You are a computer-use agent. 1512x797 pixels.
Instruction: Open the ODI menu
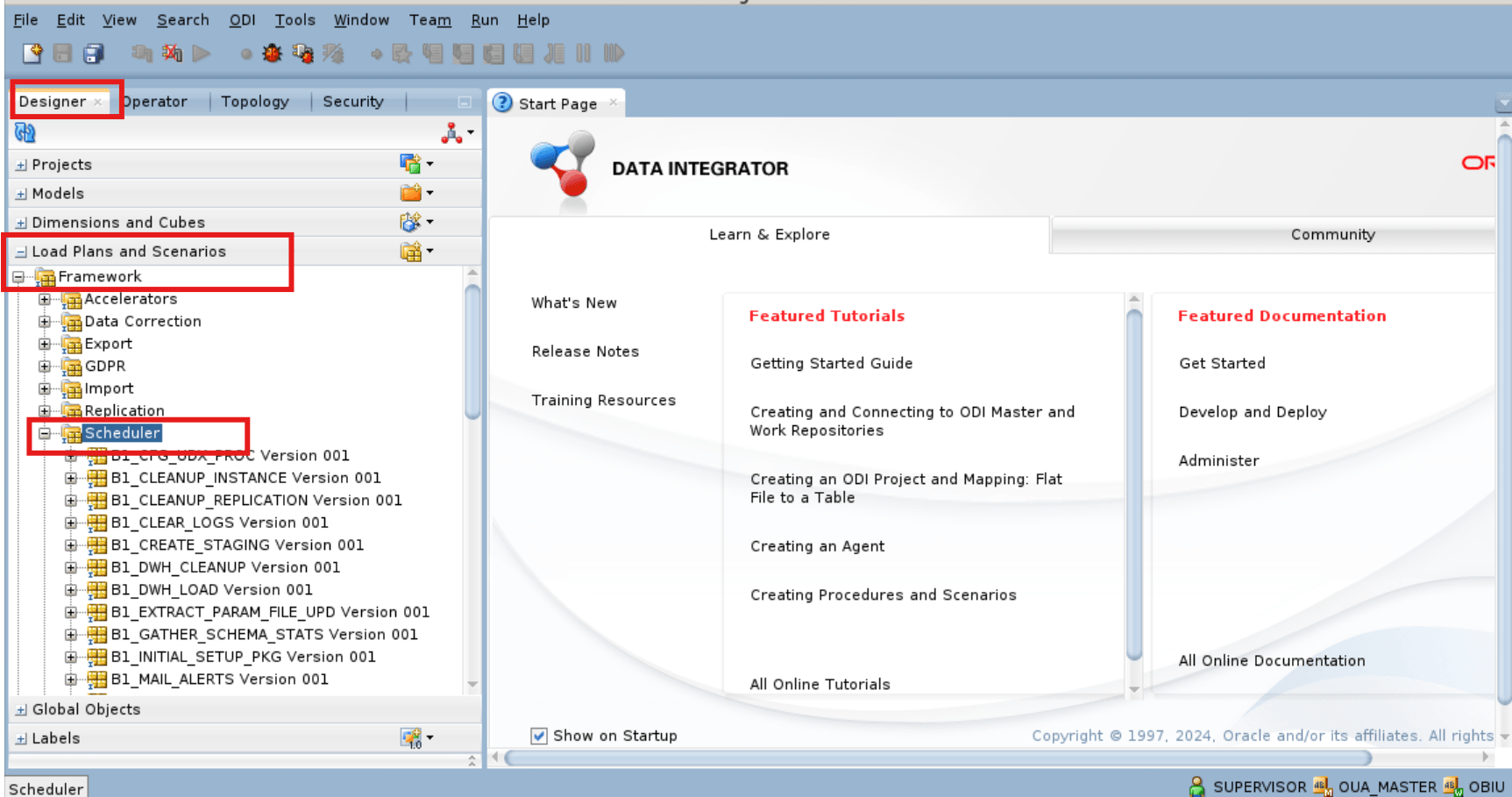point(242,19)
